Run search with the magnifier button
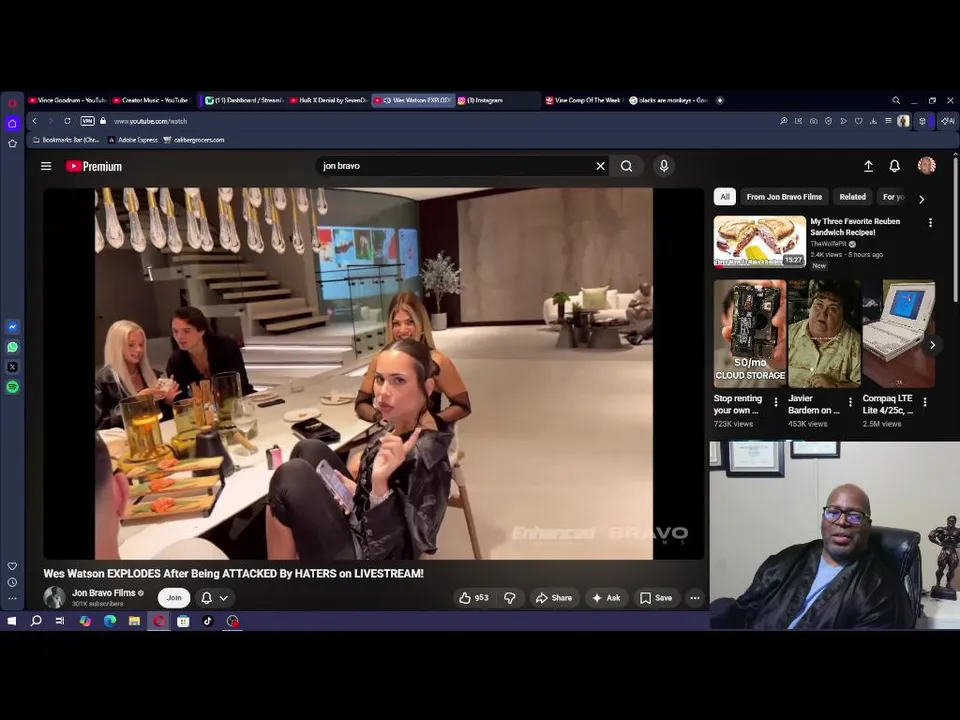 [x=626, y=166]
